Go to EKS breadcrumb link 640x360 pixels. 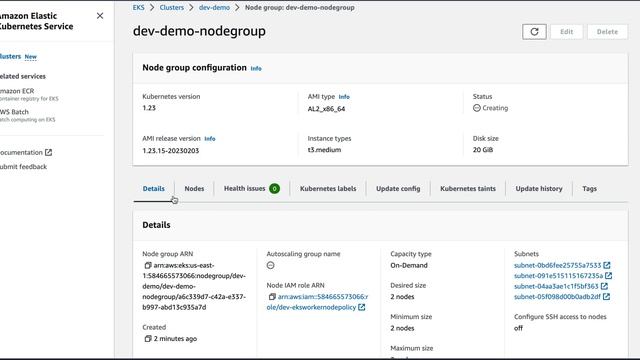click(138, 7)
